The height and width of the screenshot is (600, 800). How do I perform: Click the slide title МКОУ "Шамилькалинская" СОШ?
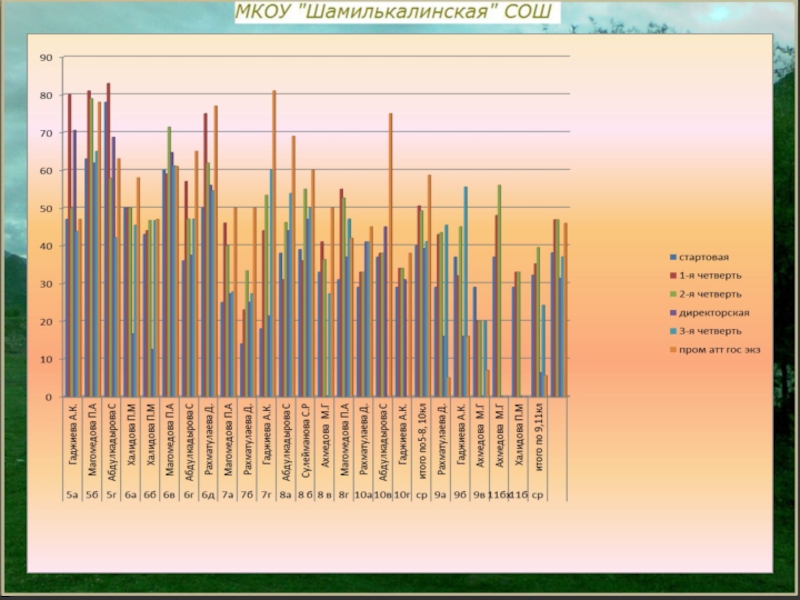click(397, 14)
